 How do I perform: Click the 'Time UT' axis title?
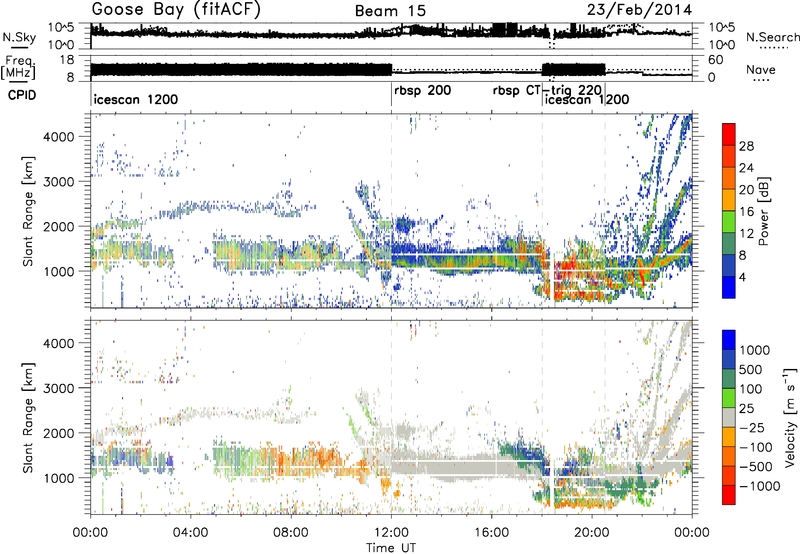click(x=391, y=548)
